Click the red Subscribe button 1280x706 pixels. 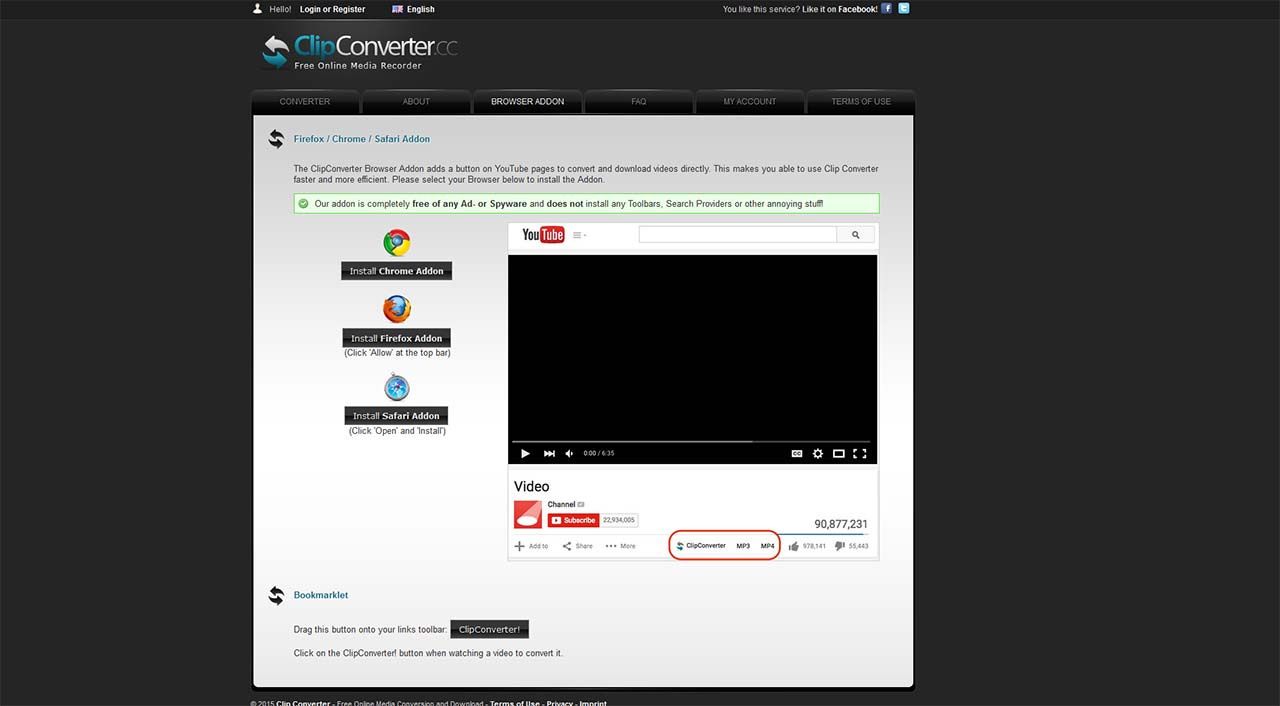(573, 520)
